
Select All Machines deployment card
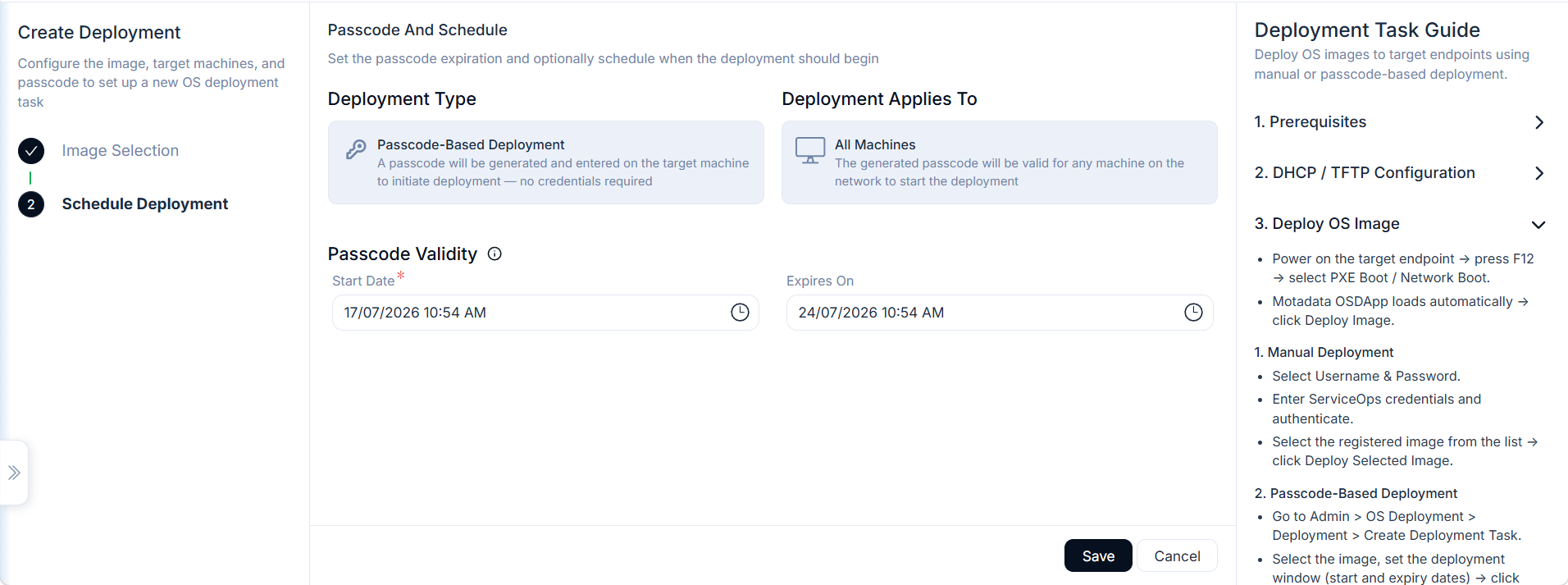(999, 162)
